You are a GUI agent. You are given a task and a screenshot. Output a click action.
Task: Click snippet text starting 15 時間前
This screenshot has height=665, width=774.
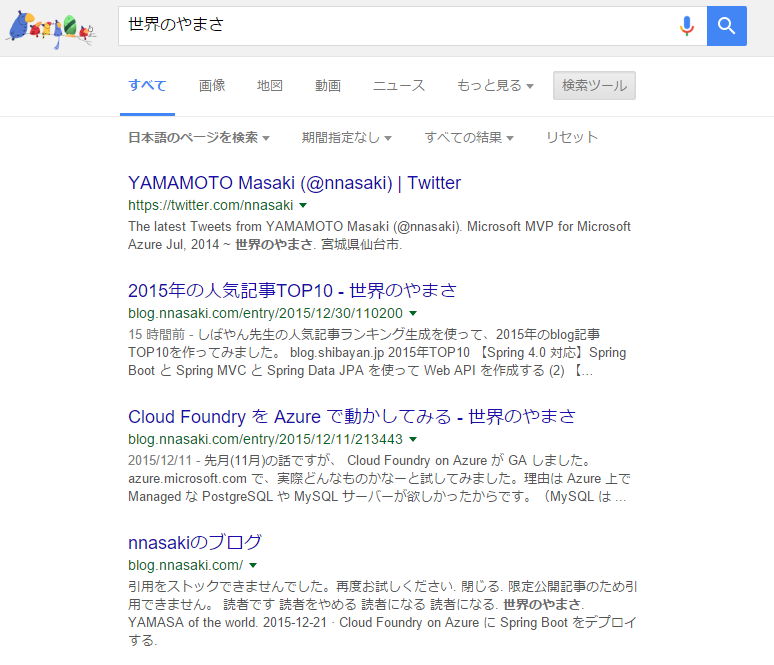tap(377, 352)
